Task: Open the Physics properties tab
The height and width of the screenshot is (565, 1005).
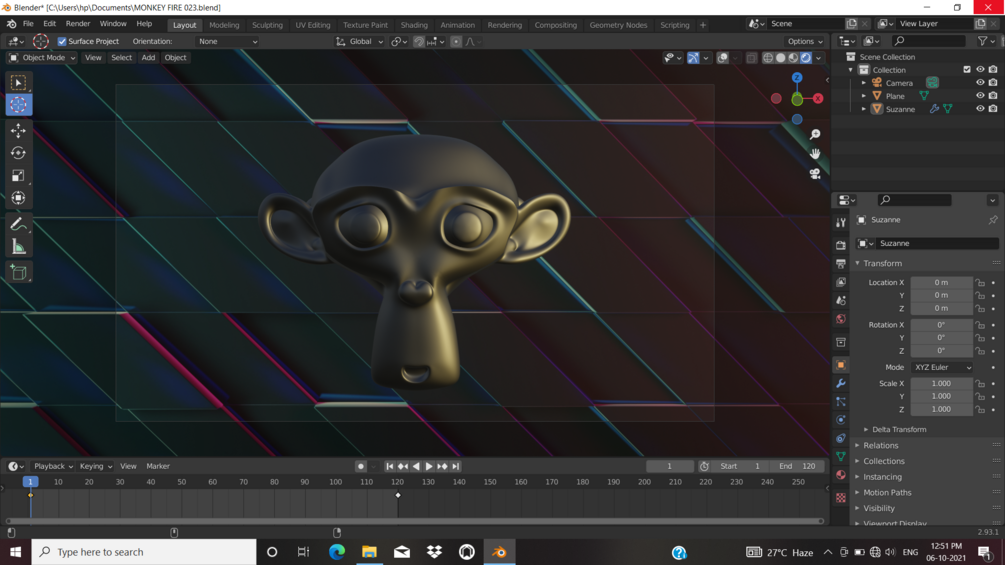Action: coord(841,420)
